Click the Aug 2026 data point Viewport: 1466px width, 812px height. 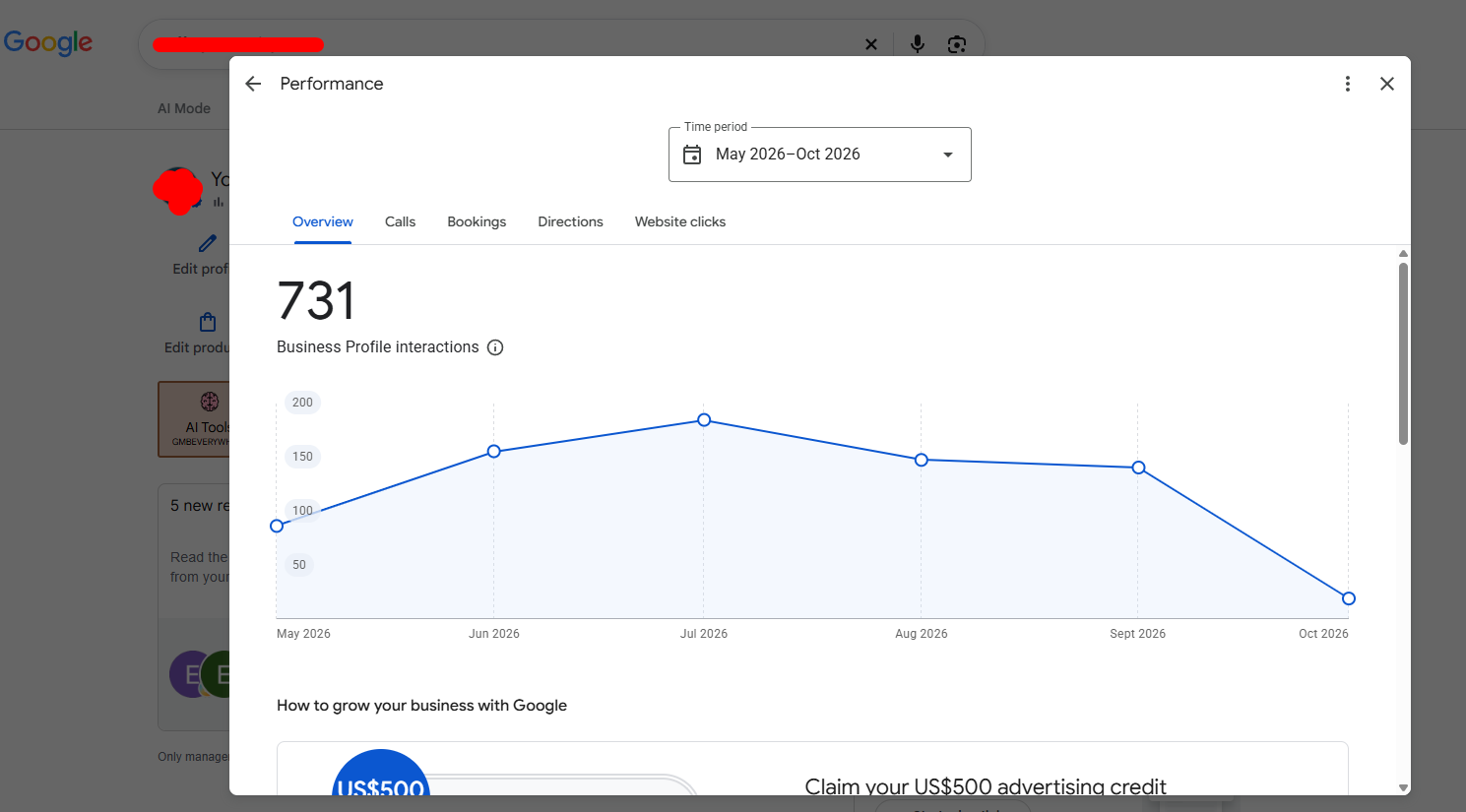coord(922,460)
